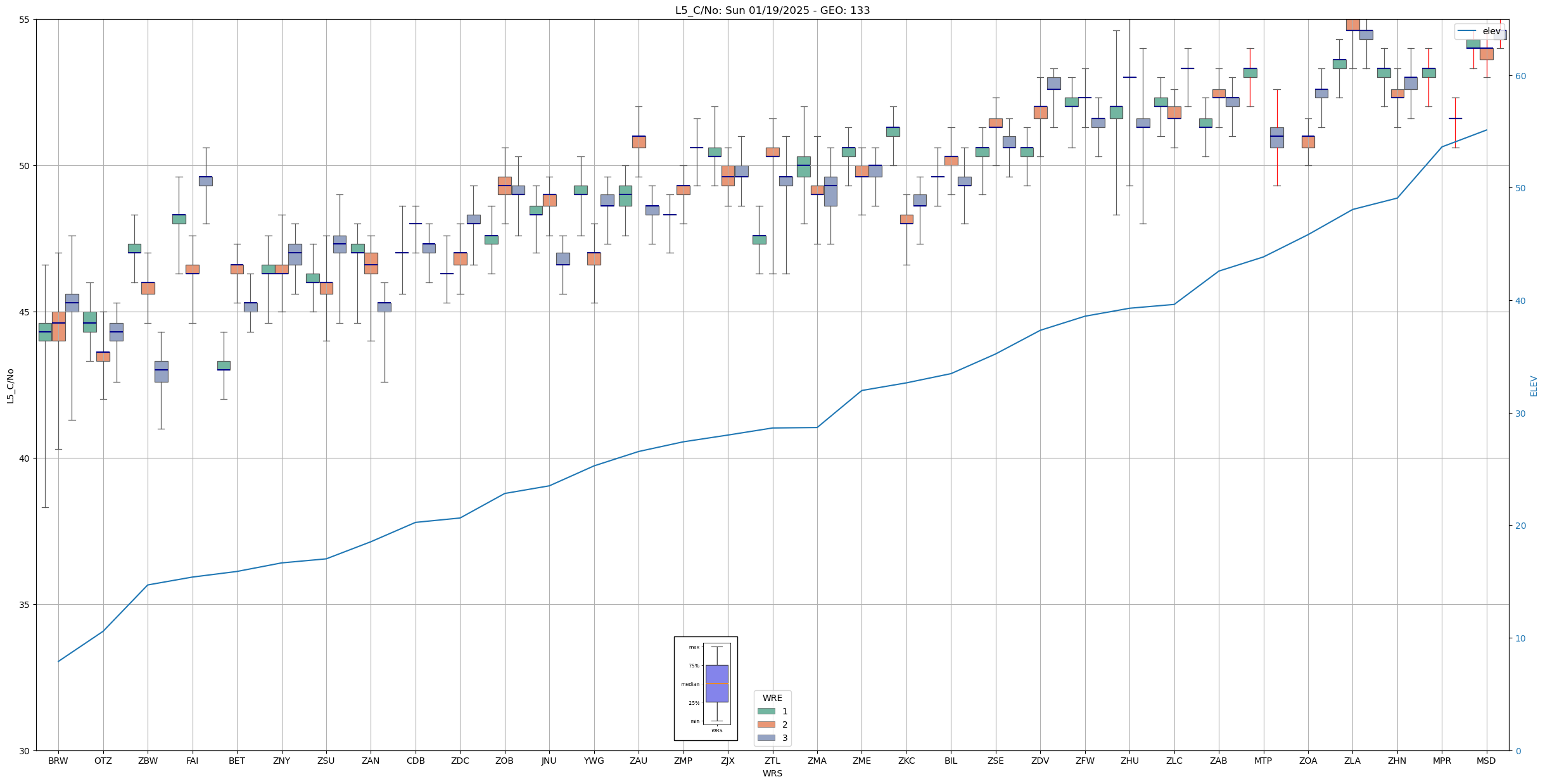Click the WRS x-axis title
Screen dimensions: 1545x784
pyautogui.click(x=772, y=773)
